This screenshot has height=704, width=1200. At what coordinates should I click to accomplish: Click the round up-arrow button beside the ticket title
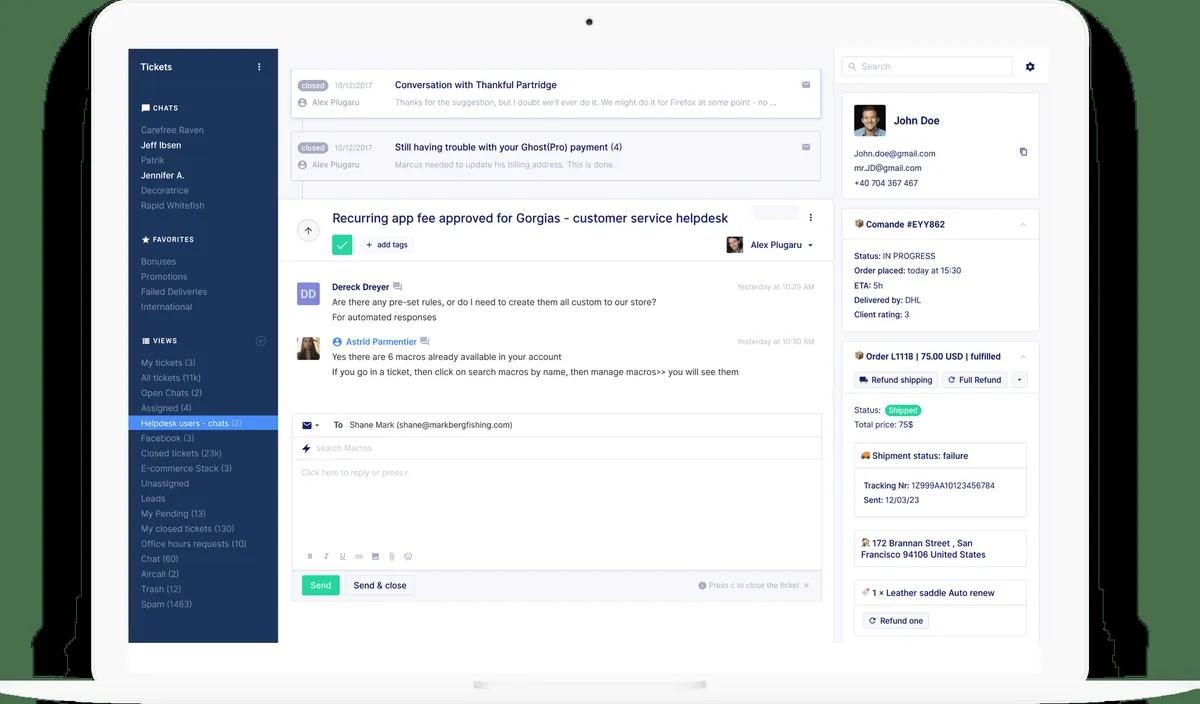coord(308,230)
